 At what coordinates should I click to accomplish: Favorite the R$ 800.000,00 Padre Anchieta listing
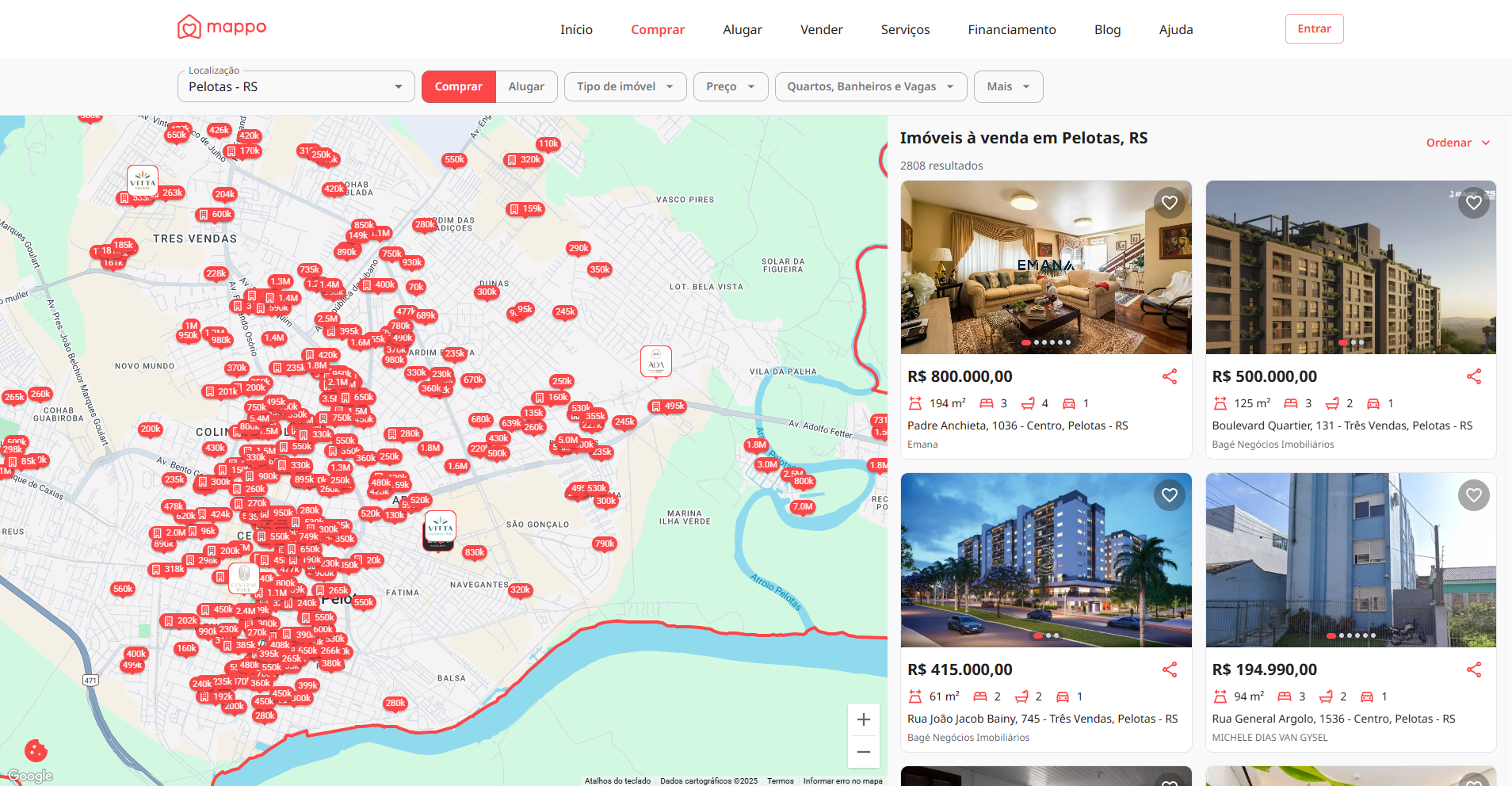click(x=1169, y=203)
